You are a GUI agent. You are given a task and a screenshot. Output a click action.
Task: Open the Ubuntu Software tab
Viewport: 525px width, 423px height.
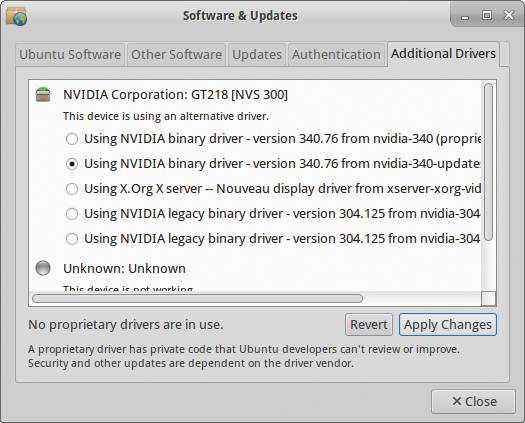[x=70, y=55]
